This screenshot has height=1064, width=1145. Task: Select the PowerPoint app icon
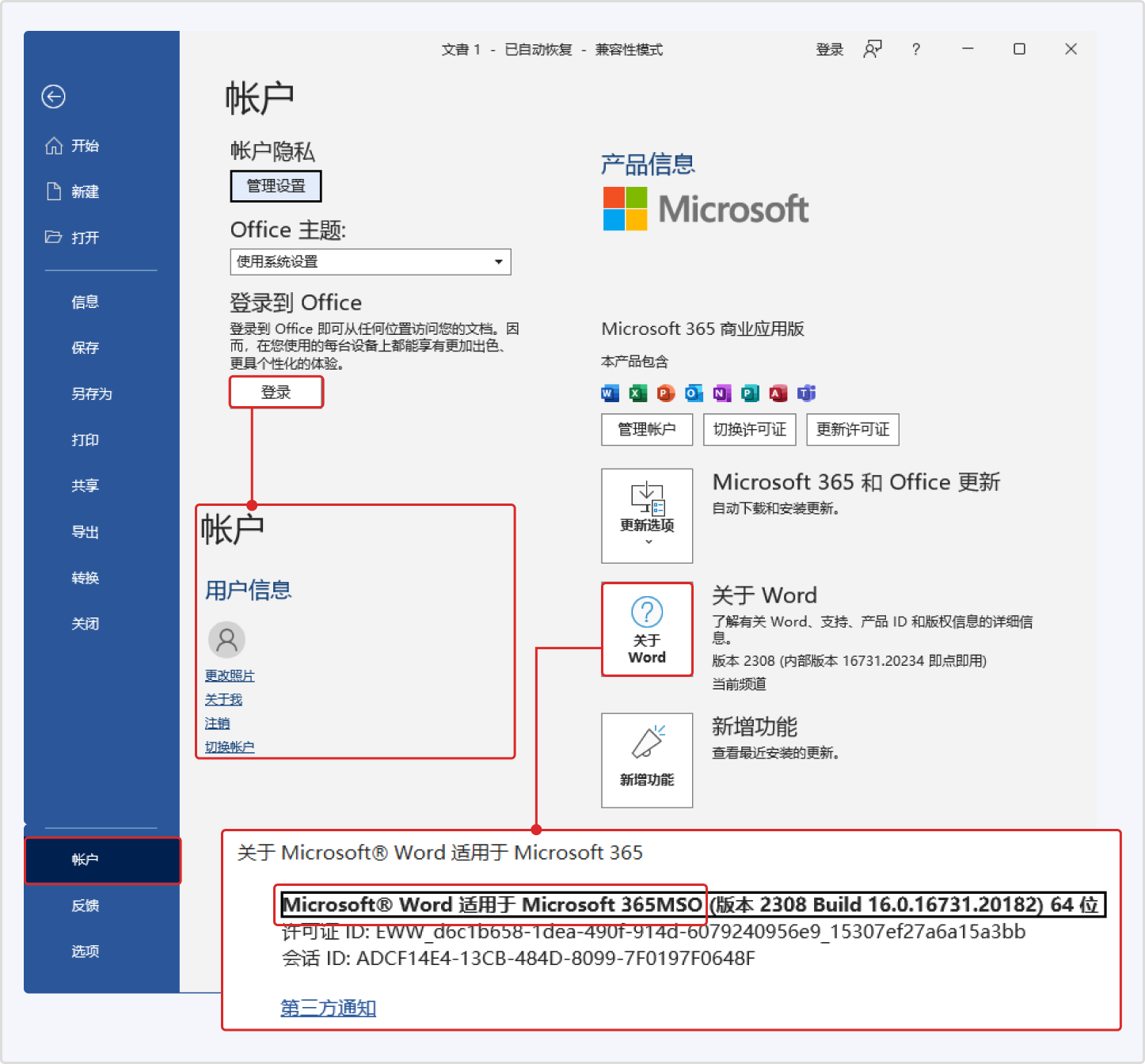pos(665,393)
